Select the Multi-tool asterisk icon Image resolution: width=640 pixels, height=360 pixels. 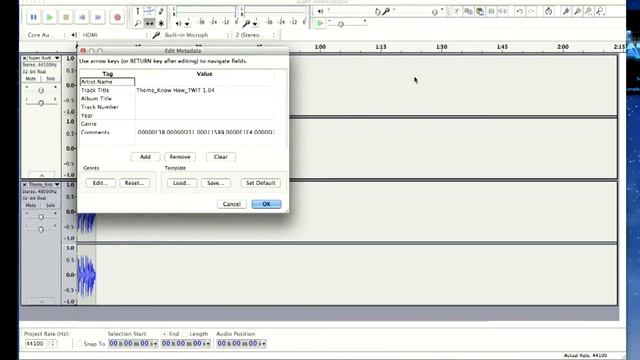(x=161, y=24)
